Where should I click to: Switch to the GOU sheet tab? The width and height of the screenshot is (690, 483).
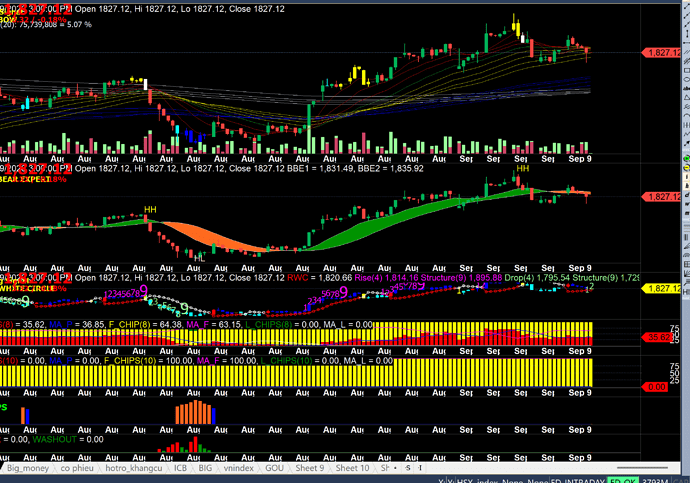[x=274, y=468]
